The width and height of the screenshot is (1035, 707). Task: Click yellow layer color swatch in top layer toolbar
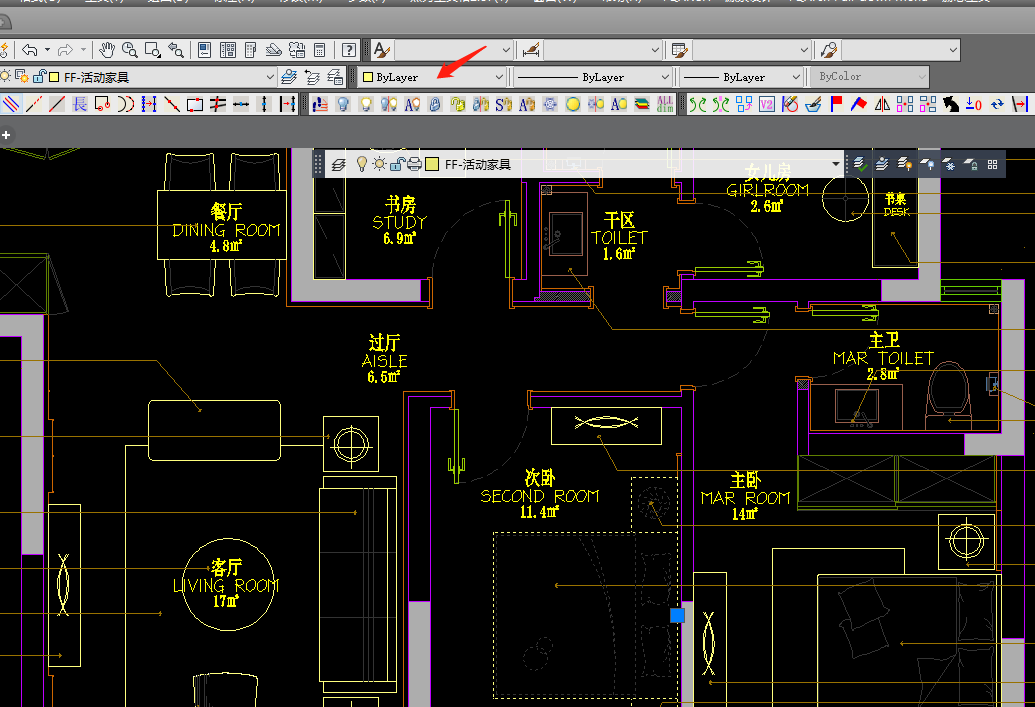(x=54, y=77)
